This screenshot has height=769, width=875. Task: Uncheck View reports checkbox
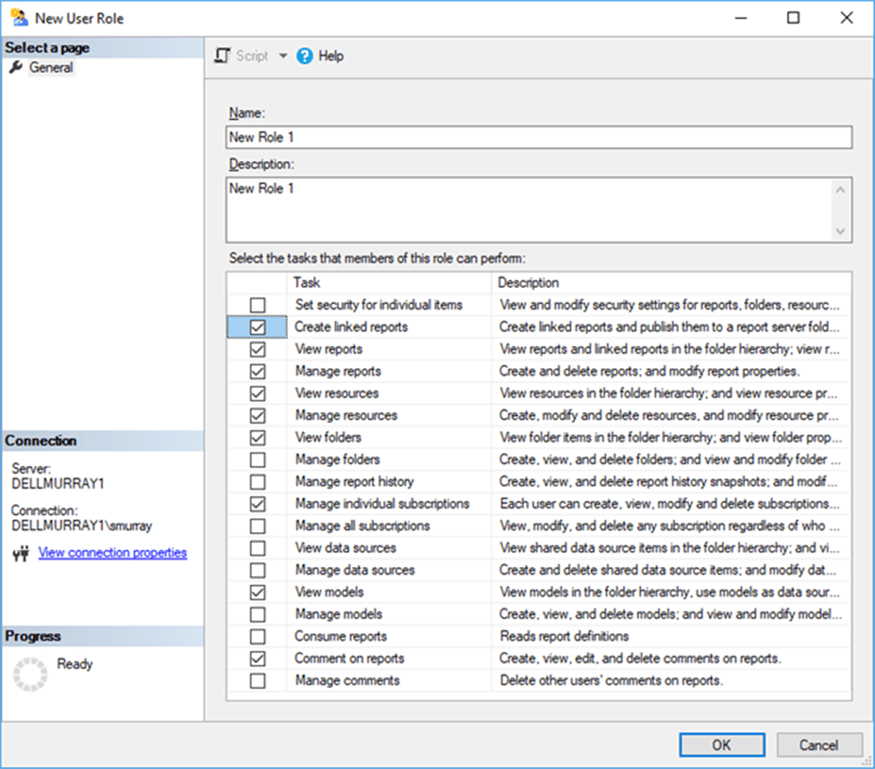(257, 349)
